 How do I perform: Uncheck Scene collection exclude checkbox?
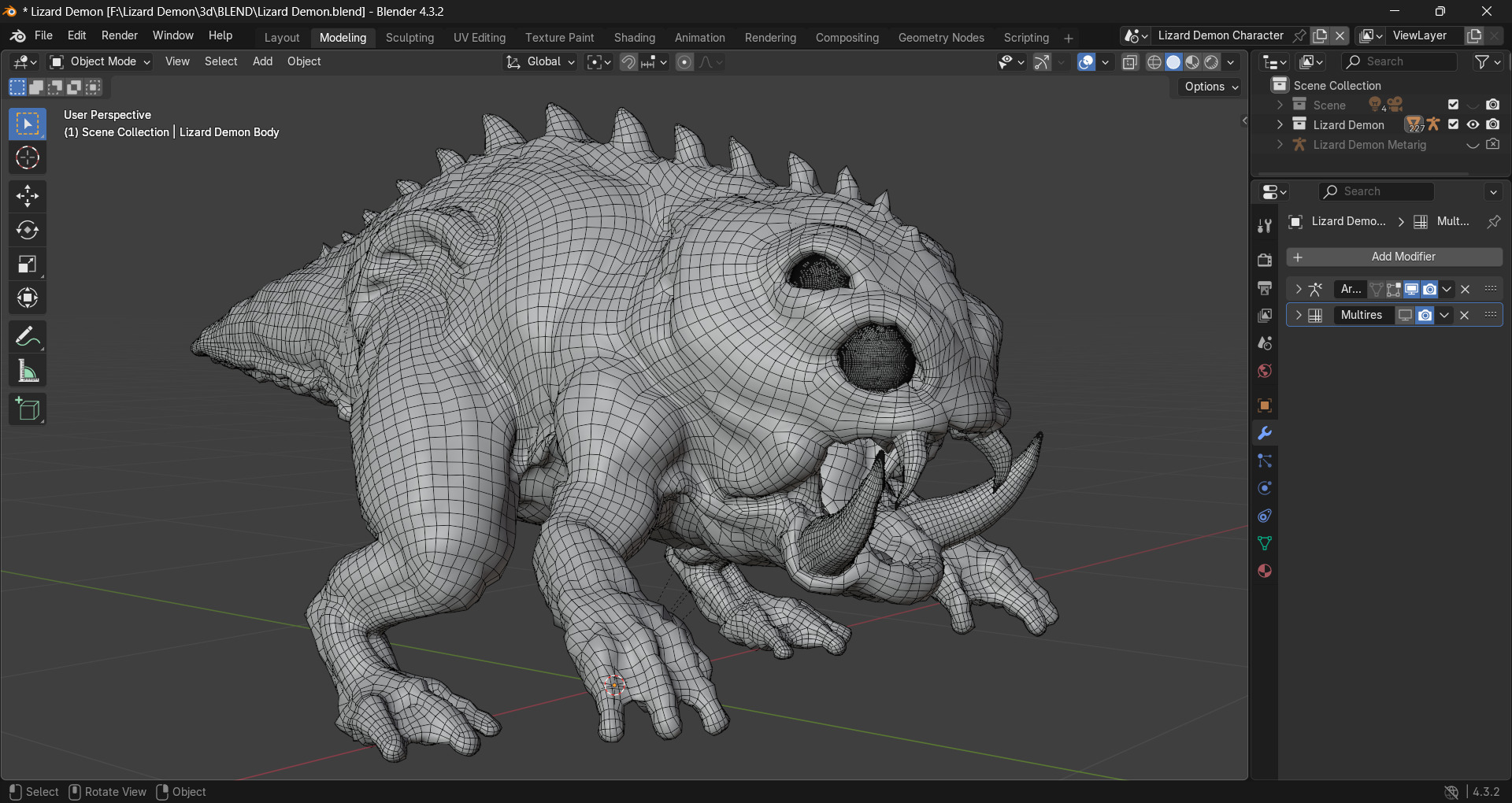[x=1454, y=105]
